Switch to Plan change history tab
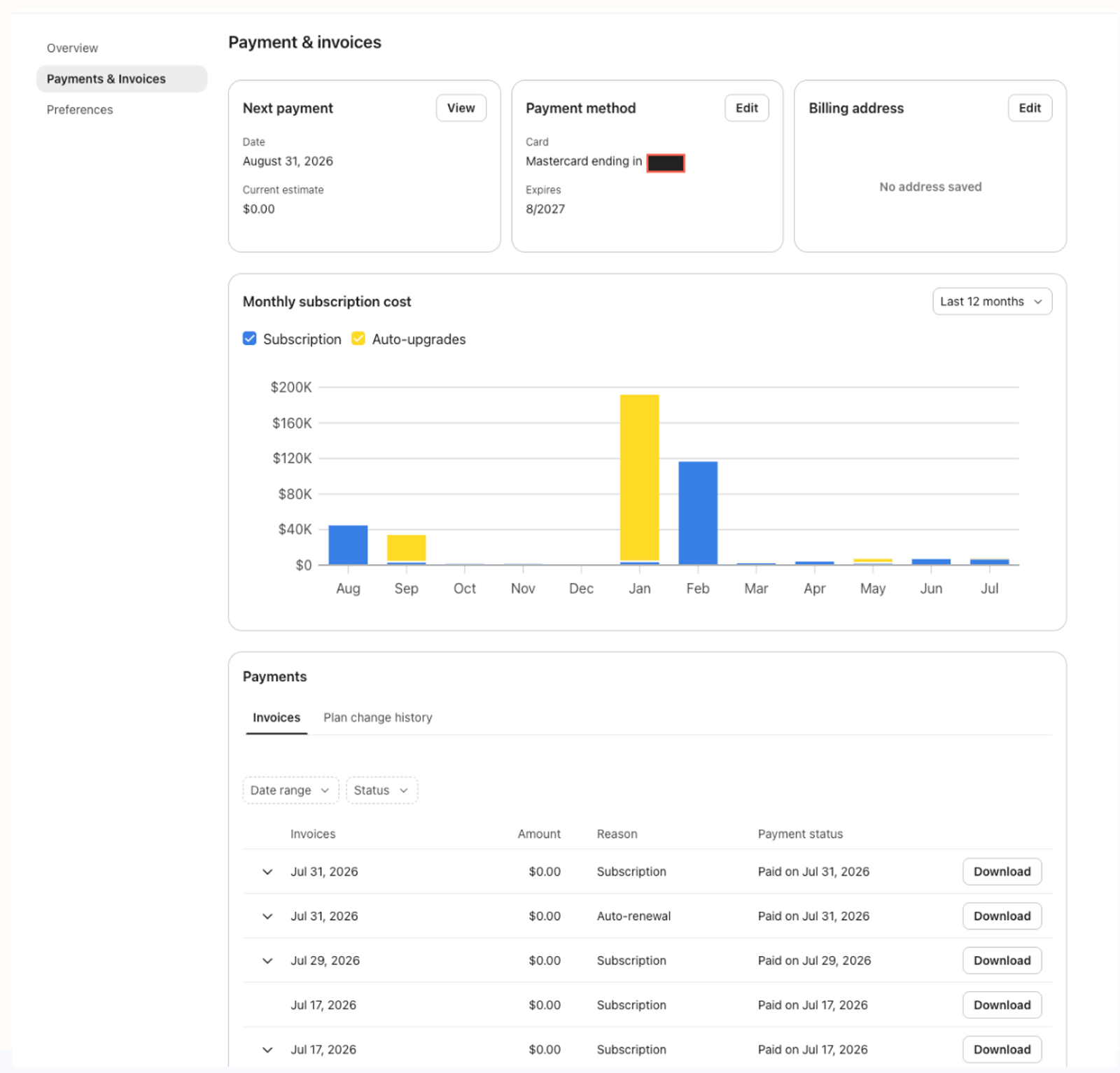Image resolution: width=1120 pixels, height=1073 pixels. (x=378, y=717)
